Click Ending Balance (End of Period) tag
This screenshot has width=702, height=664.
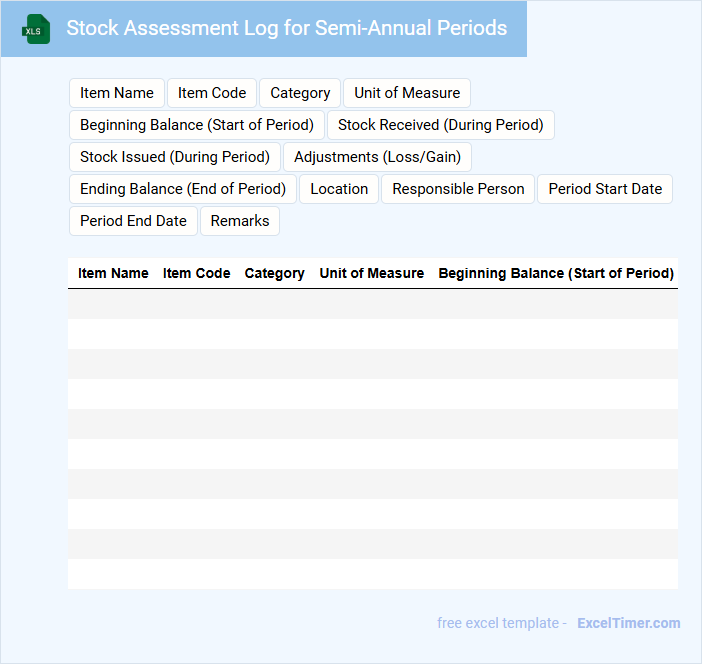[183, 189]
